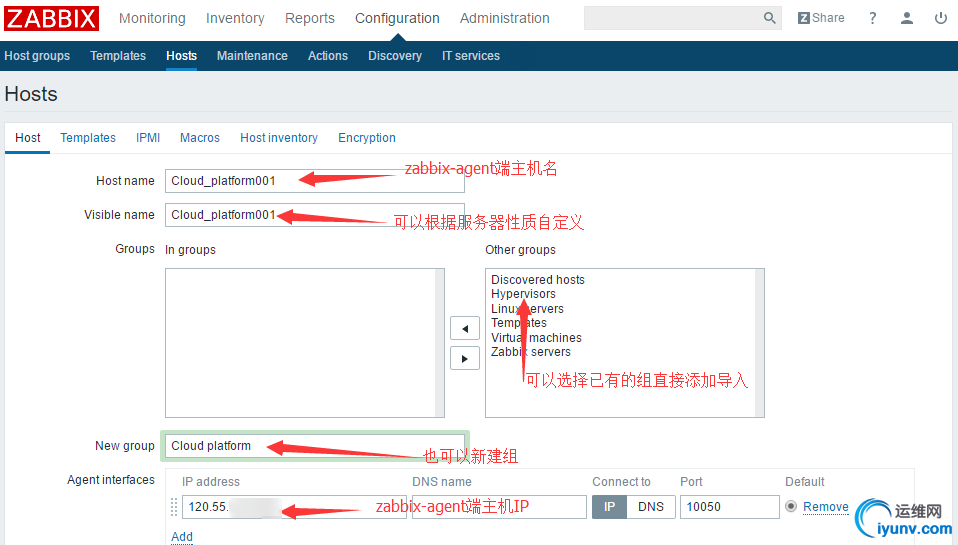
Task: Click the DNS name field
Action: click(499, 507)
